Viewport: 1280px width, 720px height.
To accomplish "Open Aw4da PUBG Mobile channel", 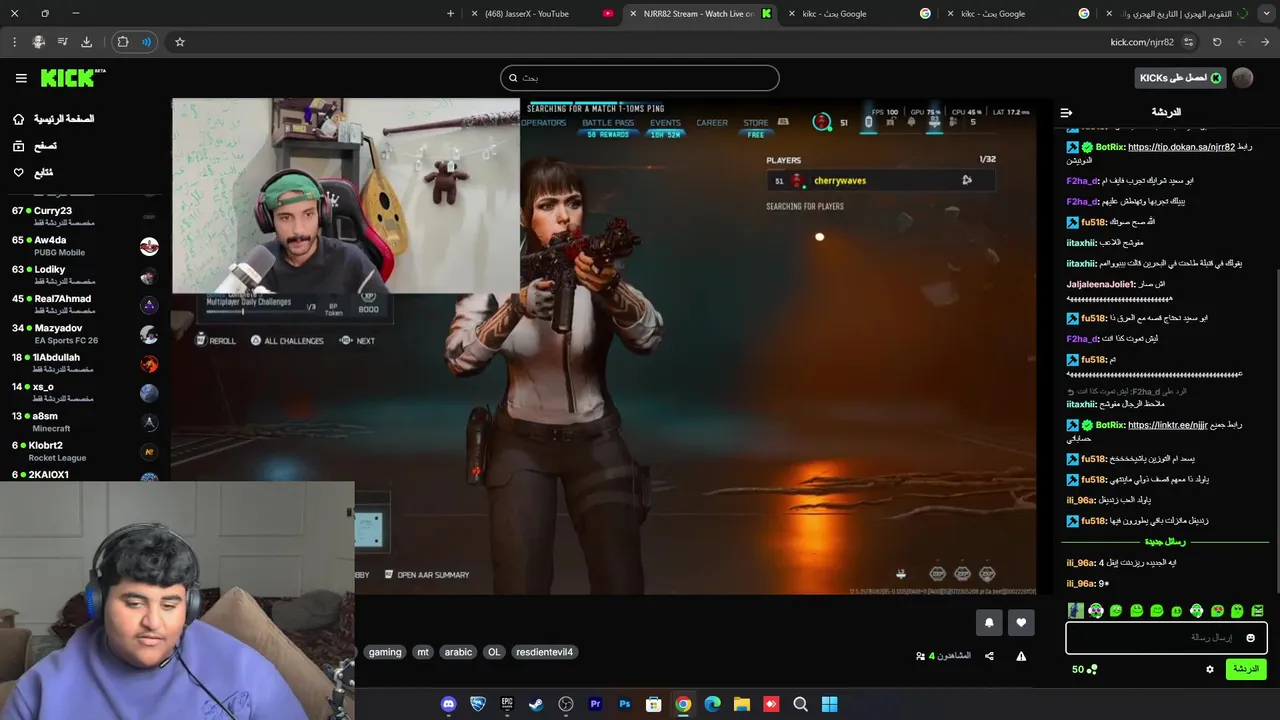I will tap(84, 246).
